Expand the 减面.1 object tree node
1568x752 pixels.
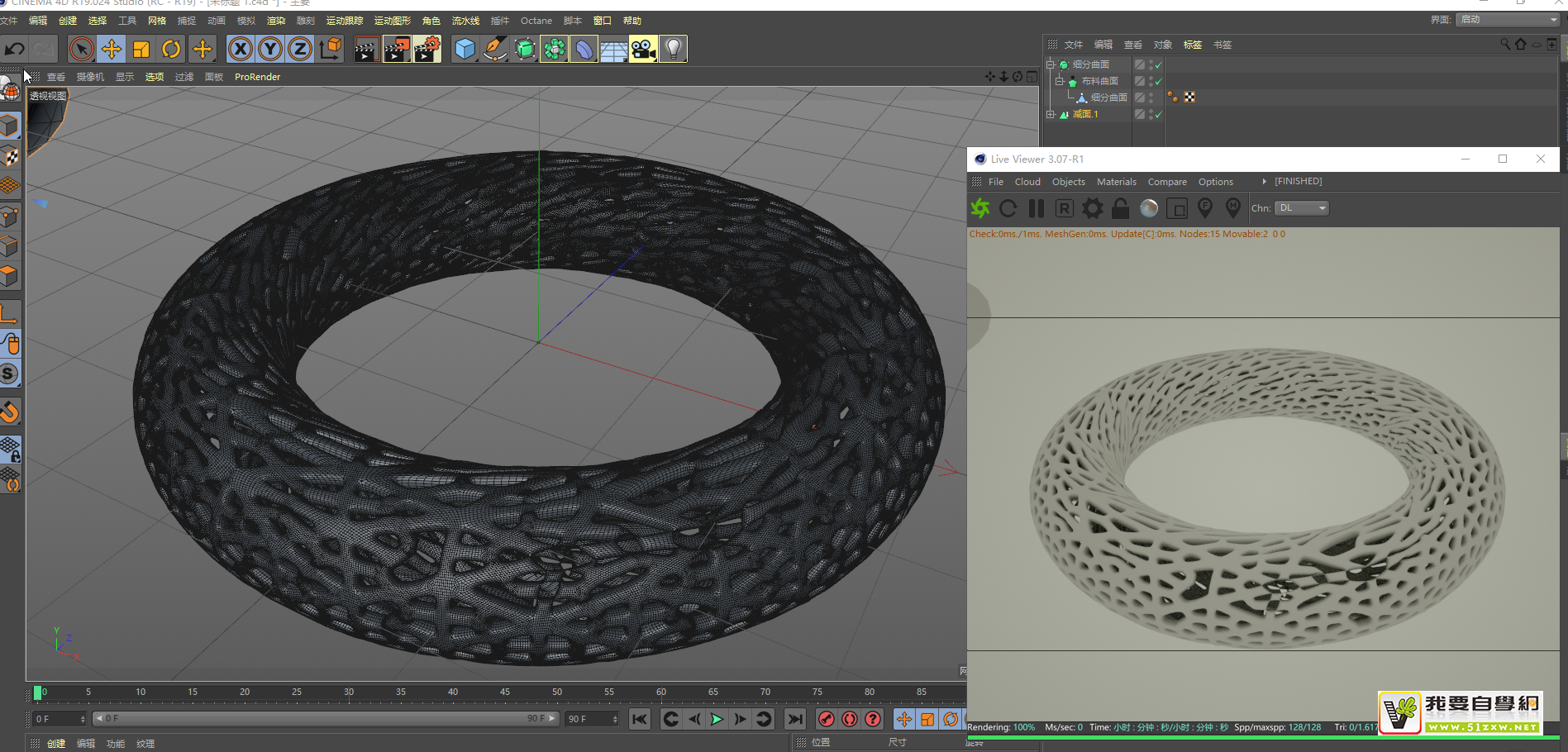pos(1051,115)
